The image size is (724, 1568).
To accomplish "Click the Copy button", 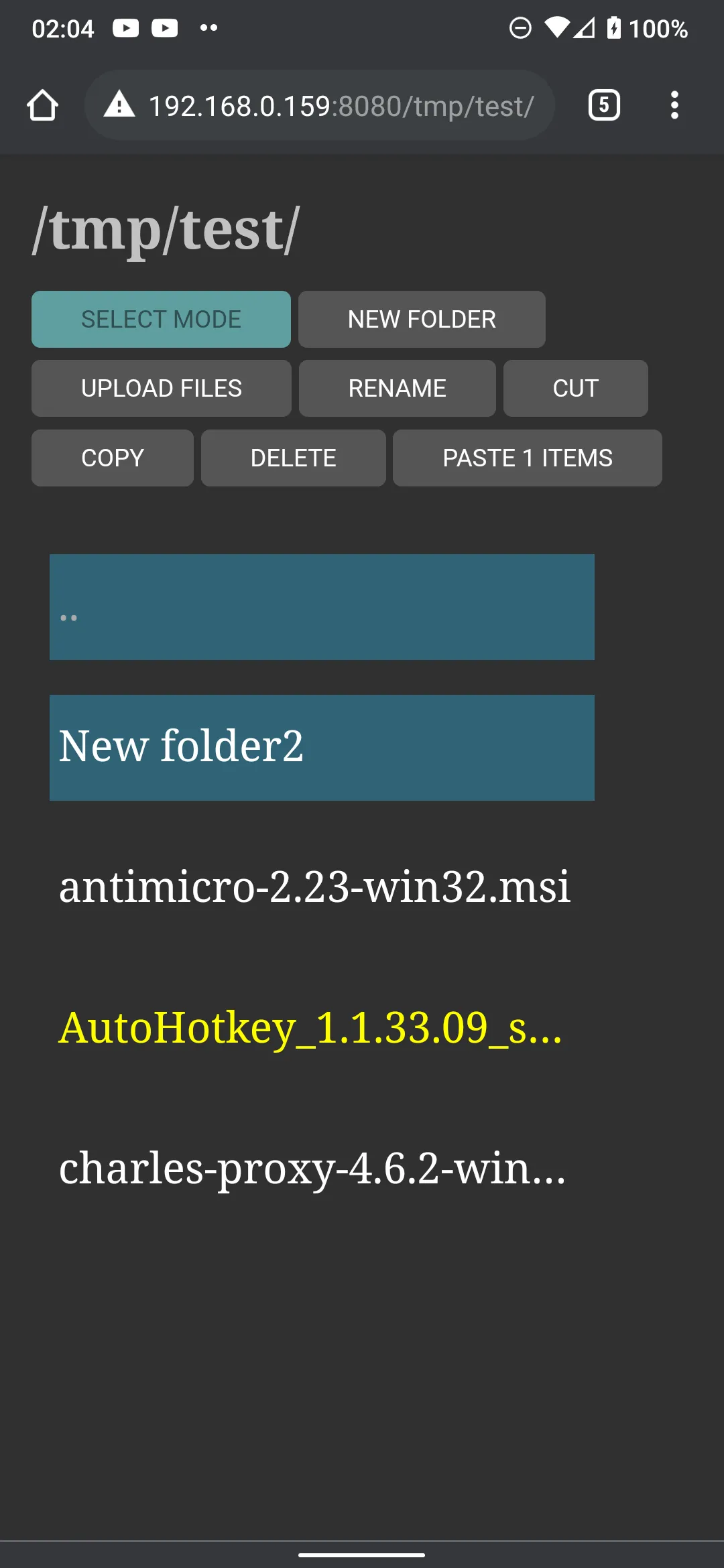I will (x=113, y=458).
